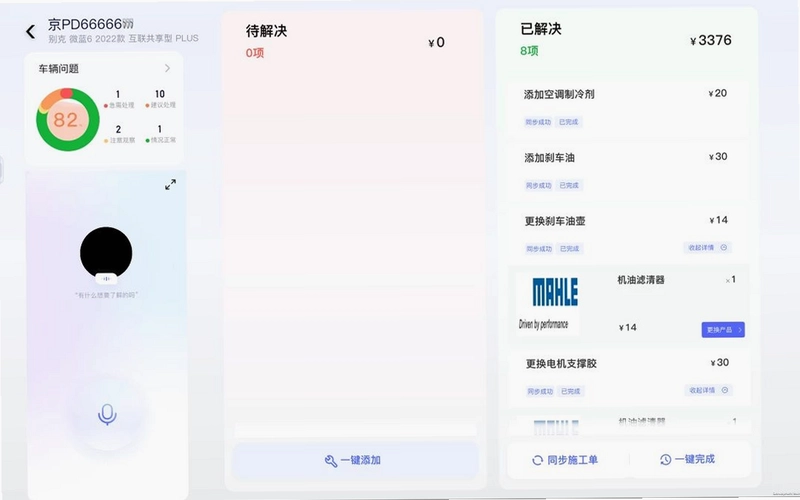Open vehicle problems chevron arrow
800x500 pixels.
click(167, 68)
